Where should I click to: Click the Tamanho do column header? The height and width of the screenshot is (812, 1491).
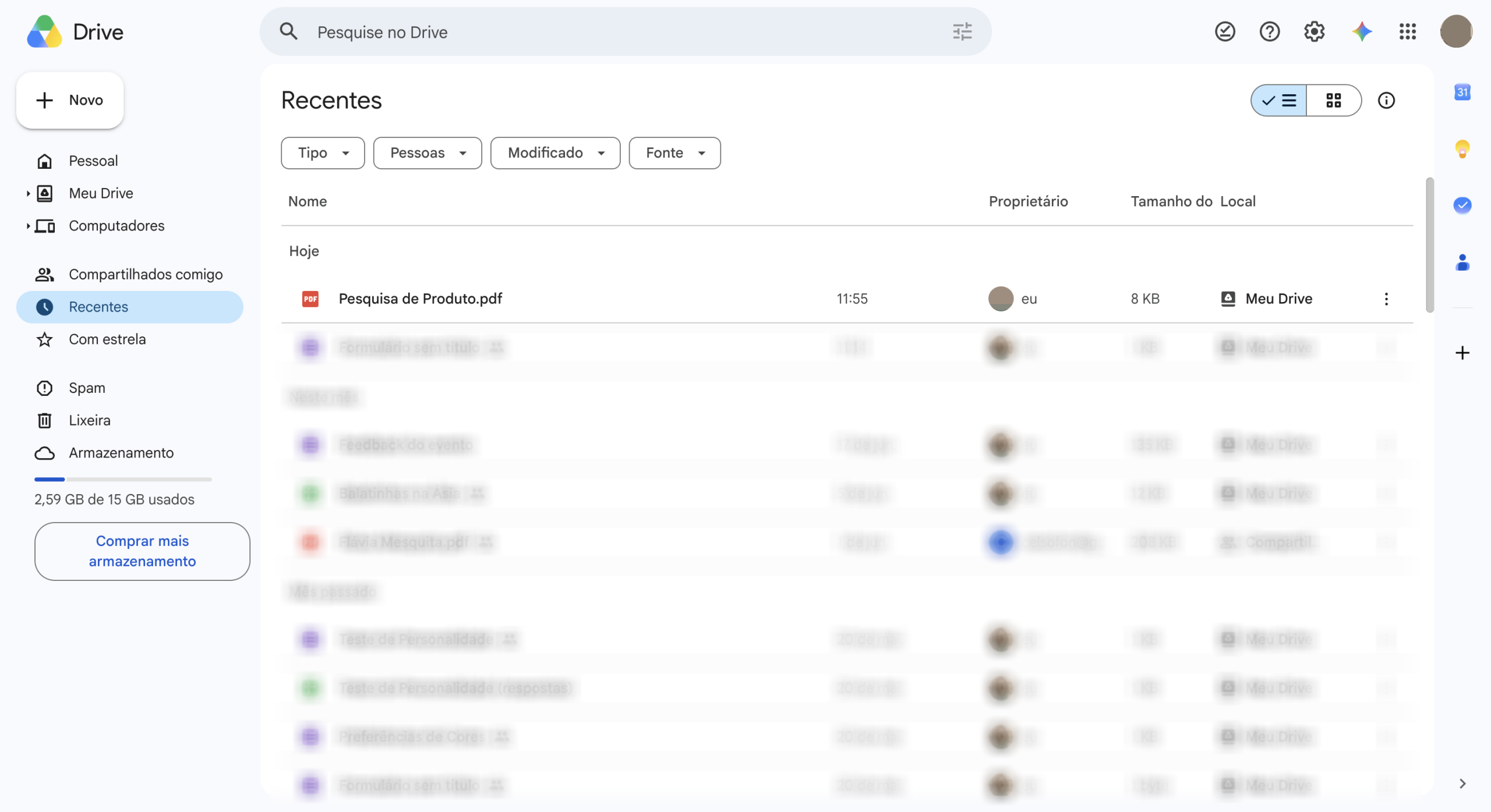coord(1171,201)
